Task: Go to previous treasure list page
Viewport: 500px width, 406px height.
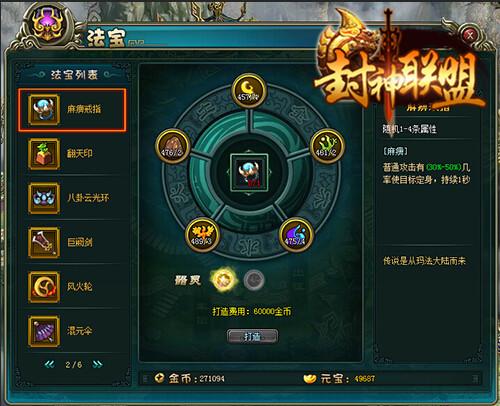Action: pyautogui.click(x=50, y=364)
